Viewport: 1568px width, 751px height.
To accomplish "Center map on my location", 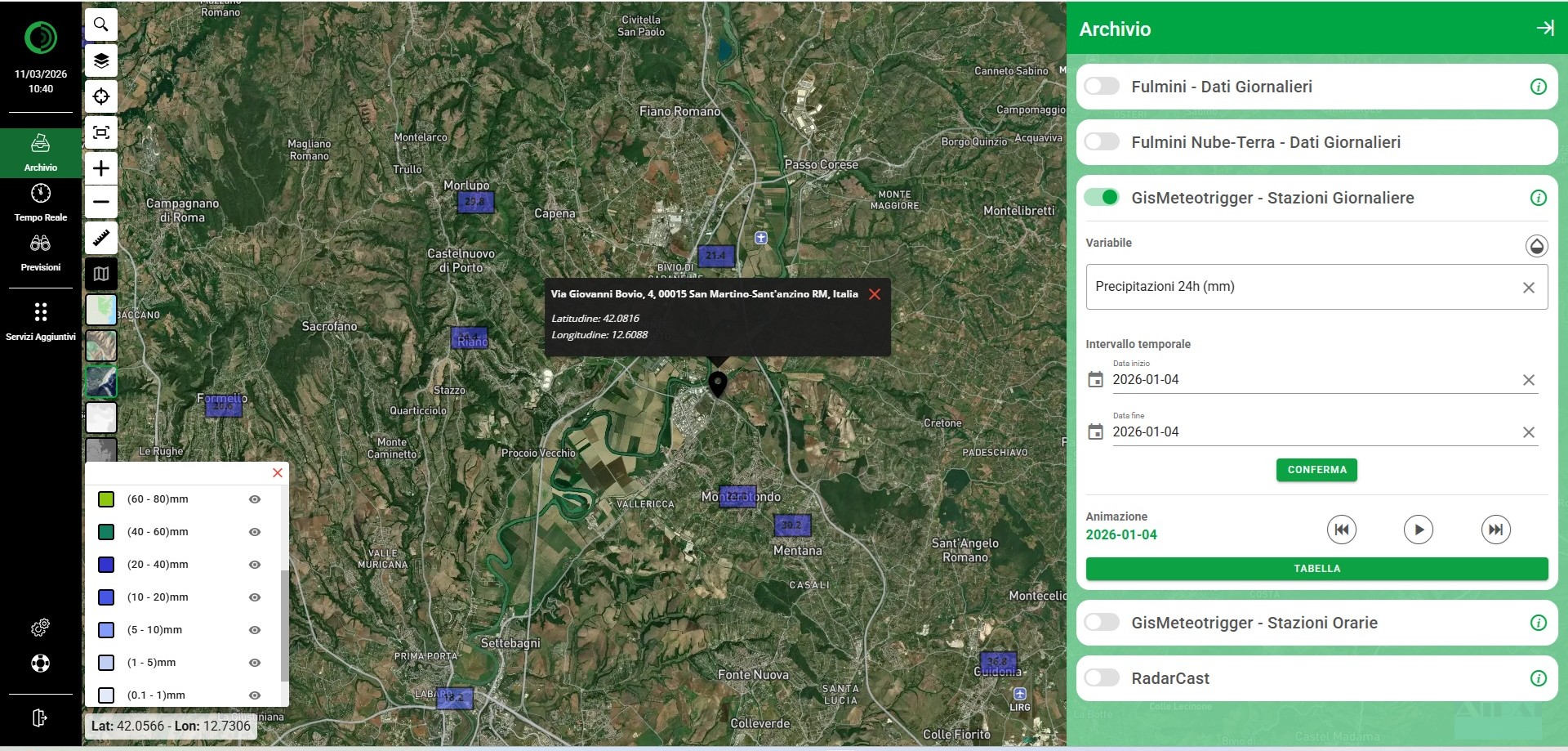I will pos(101,96).
